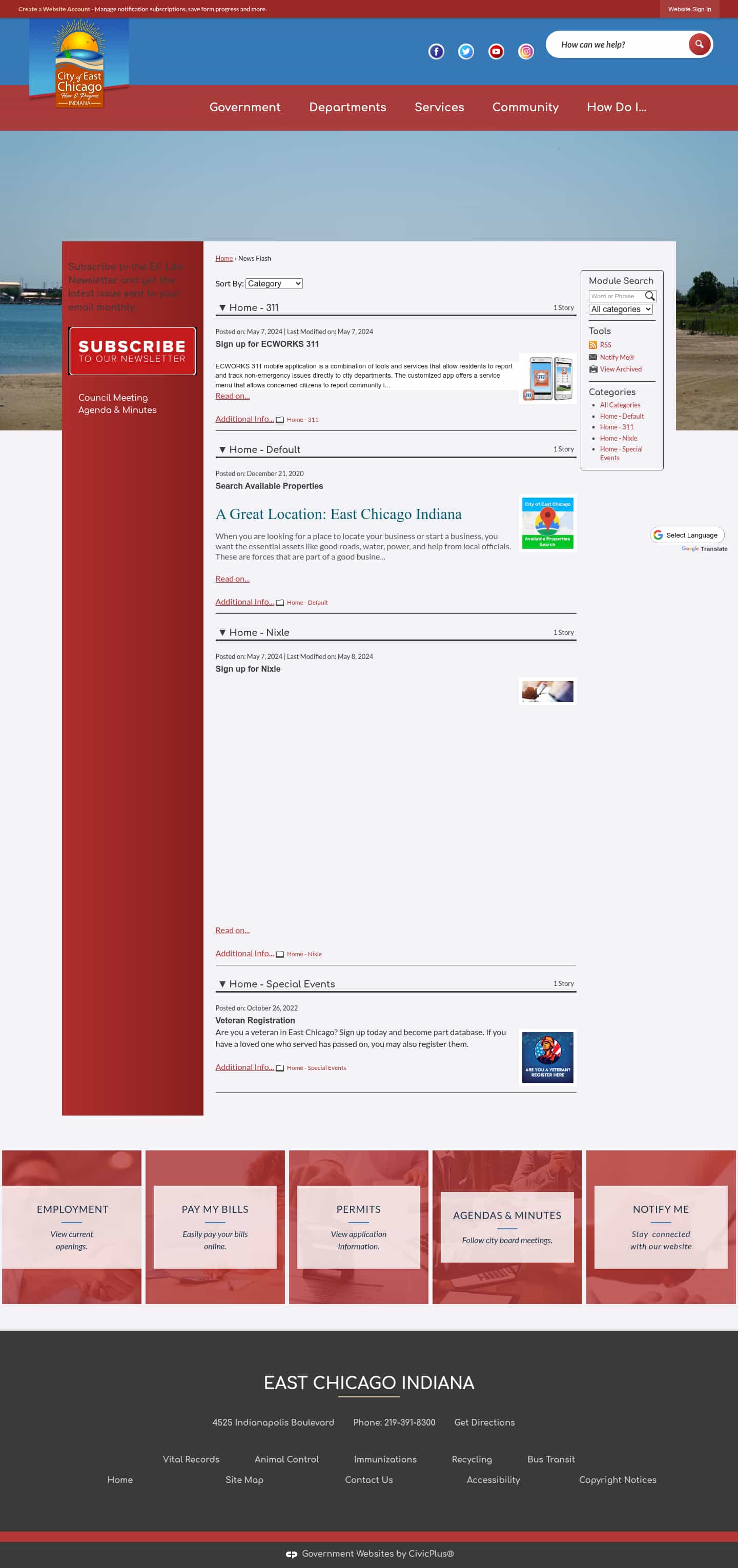
Task: Click Animal Control footer link
Action: pyautogui.click(x=287, y=1460)
